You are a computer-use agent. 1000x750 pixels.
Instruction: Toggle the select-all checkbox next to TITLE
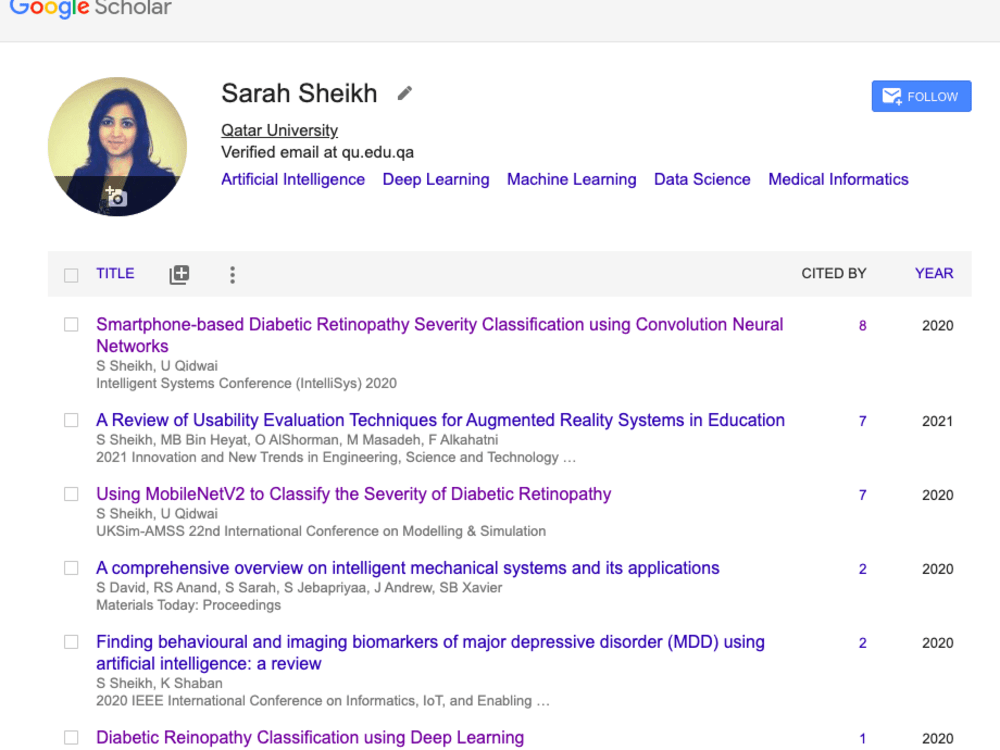tap(71, 275)
